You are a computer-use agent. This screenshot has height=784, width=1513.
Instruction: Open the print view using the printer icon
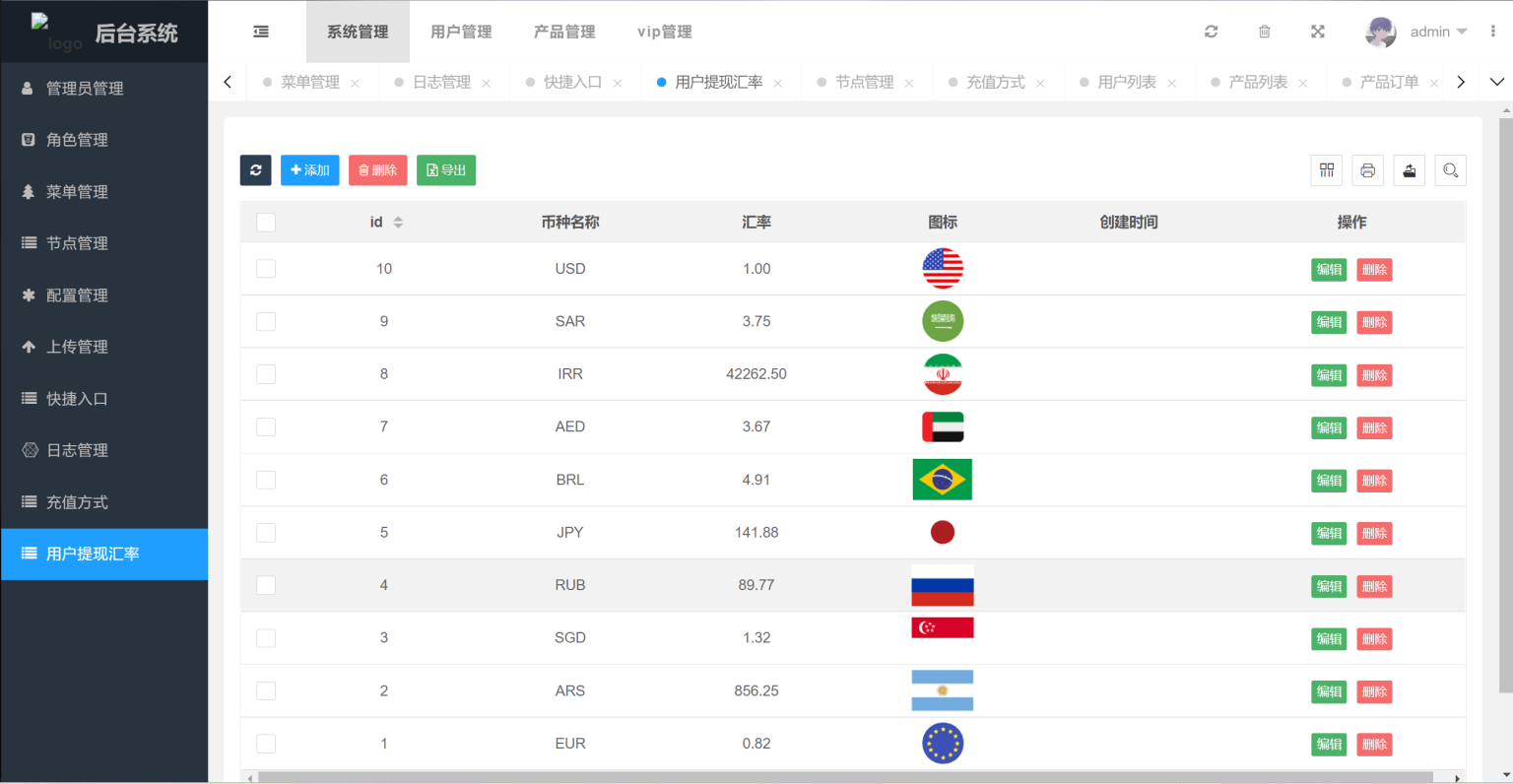pyautogui.click(x=1367, y=169)
